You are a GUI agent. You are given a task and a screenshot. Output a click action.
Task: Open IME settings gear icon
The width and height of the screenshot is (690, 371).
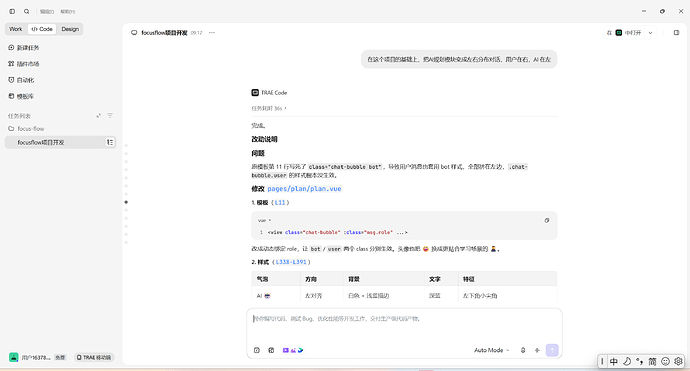coord(678,362)
